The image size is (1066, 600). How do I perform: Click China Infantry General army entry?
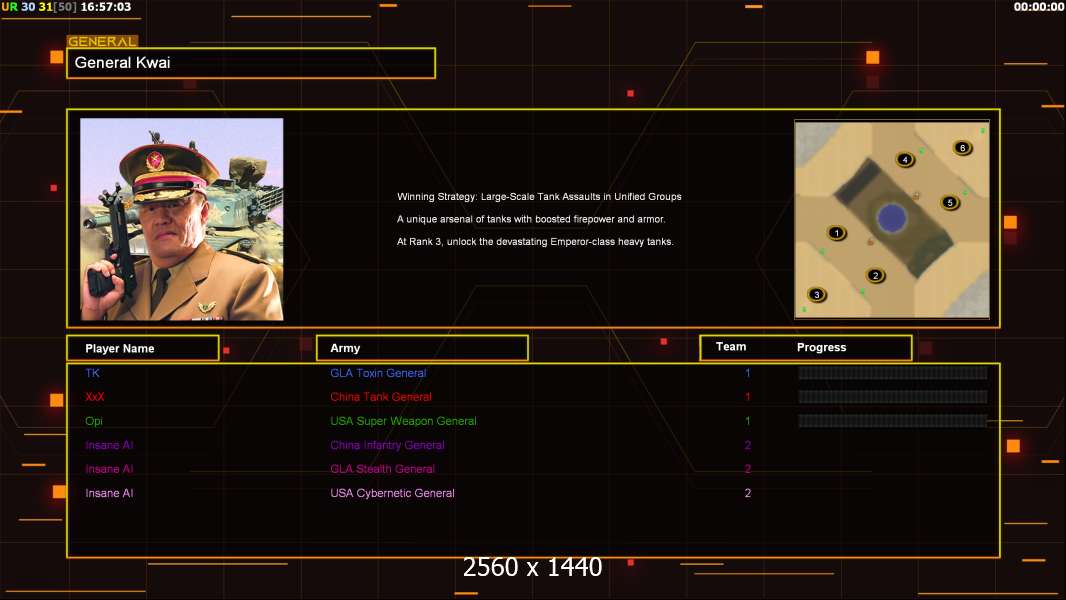point(387,445)
